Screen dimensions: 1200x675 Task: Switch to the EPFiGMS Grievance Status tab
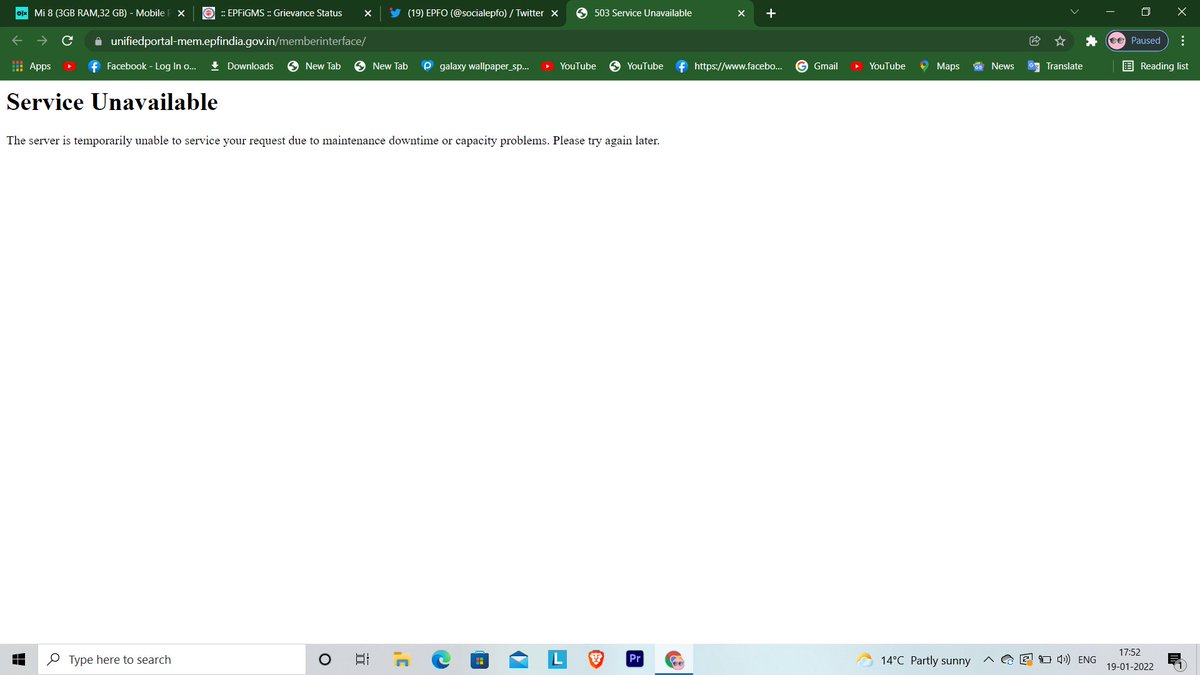click(285, 13)
